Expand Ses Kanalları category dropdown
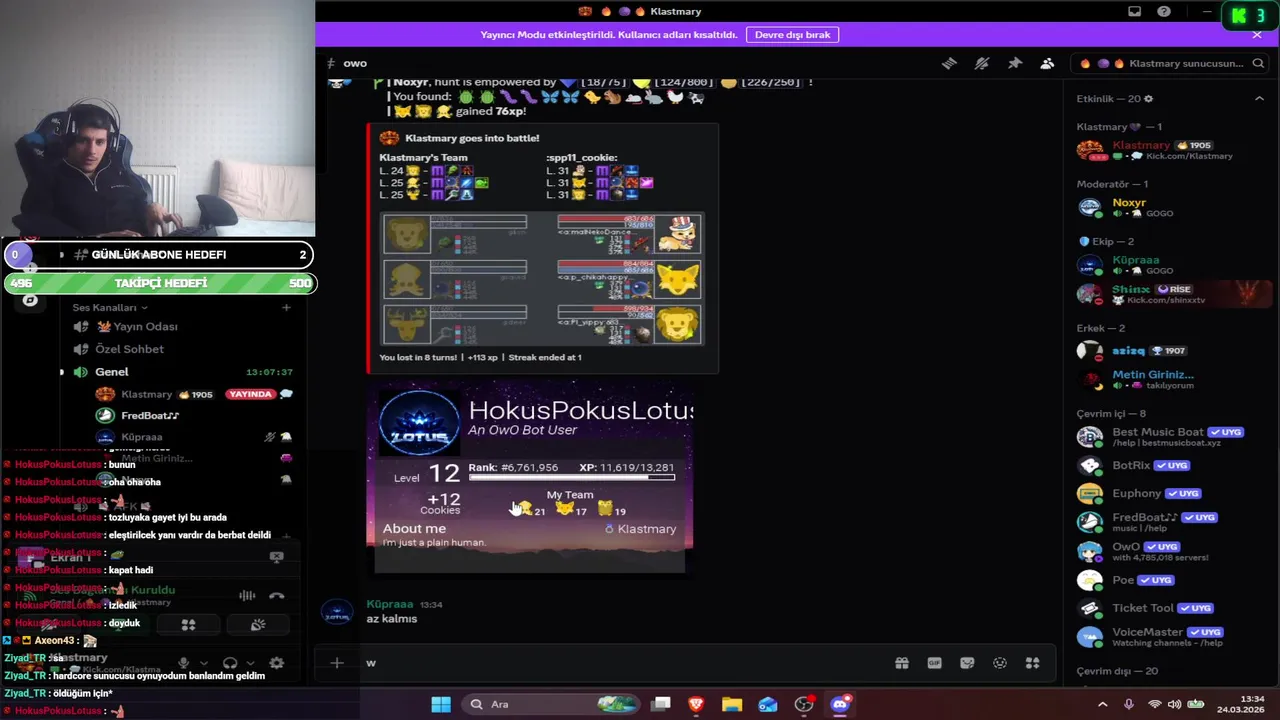Image resolution: width=1280 pixels, height=720 pixels. click(110, 307)
